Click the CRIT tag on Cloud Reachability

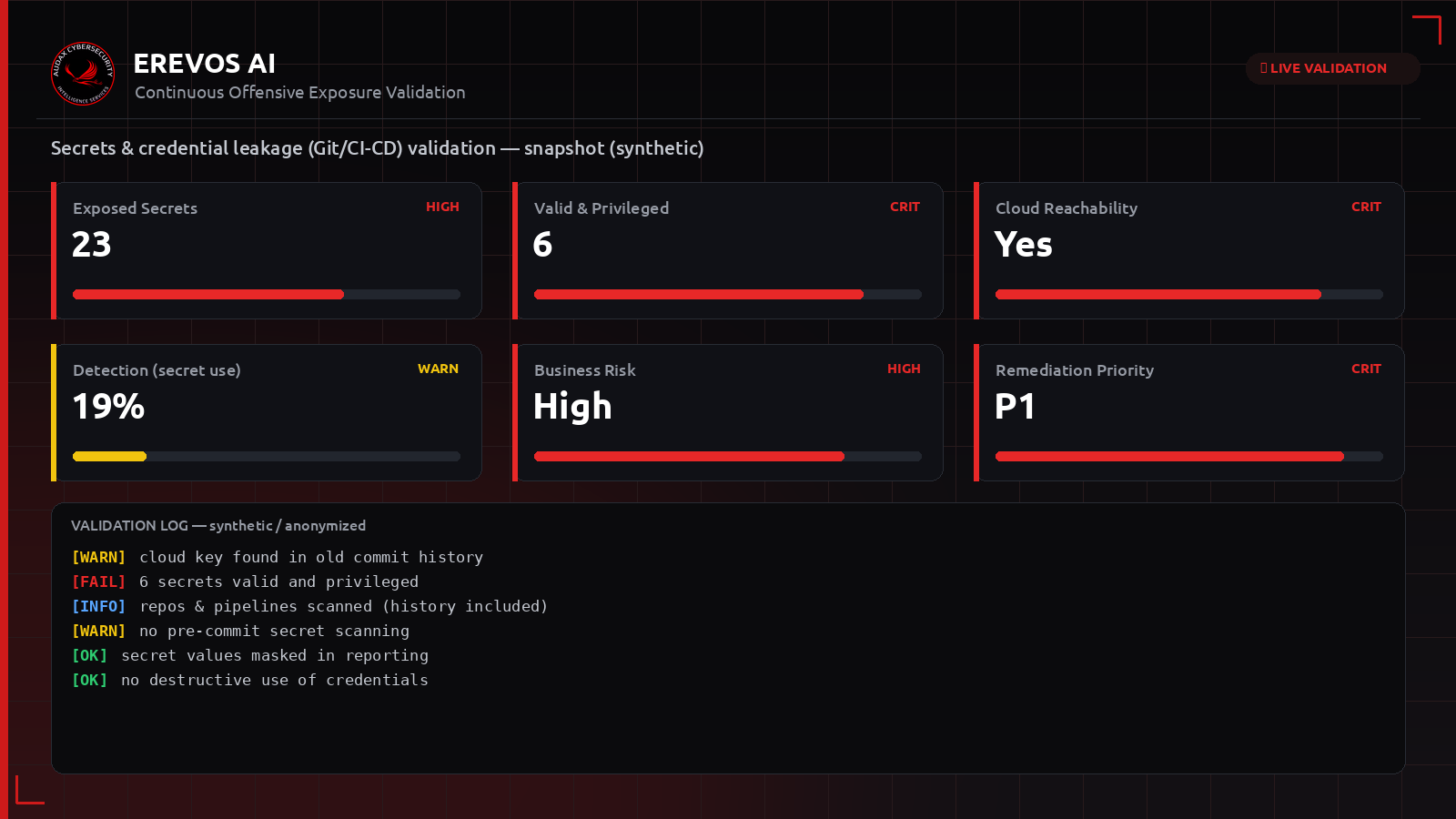click(x=1366, y=207)
